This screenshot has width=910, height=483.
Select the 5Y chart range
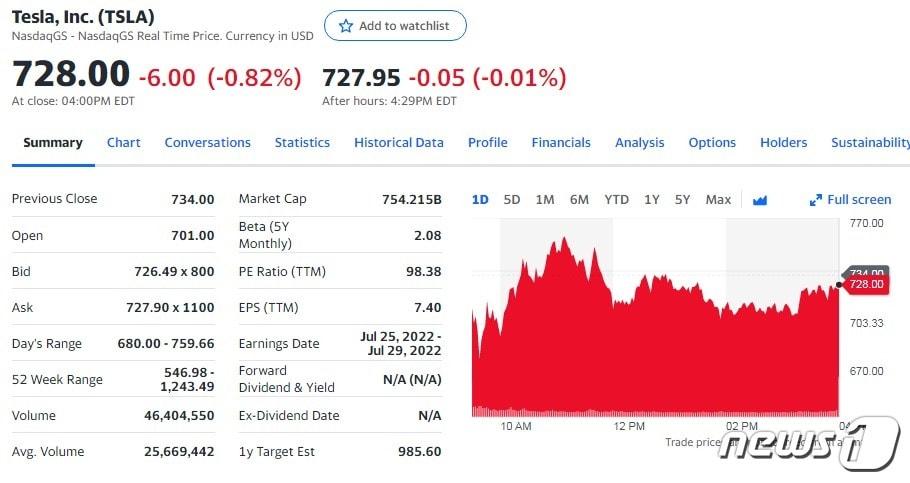coord(682,200)
